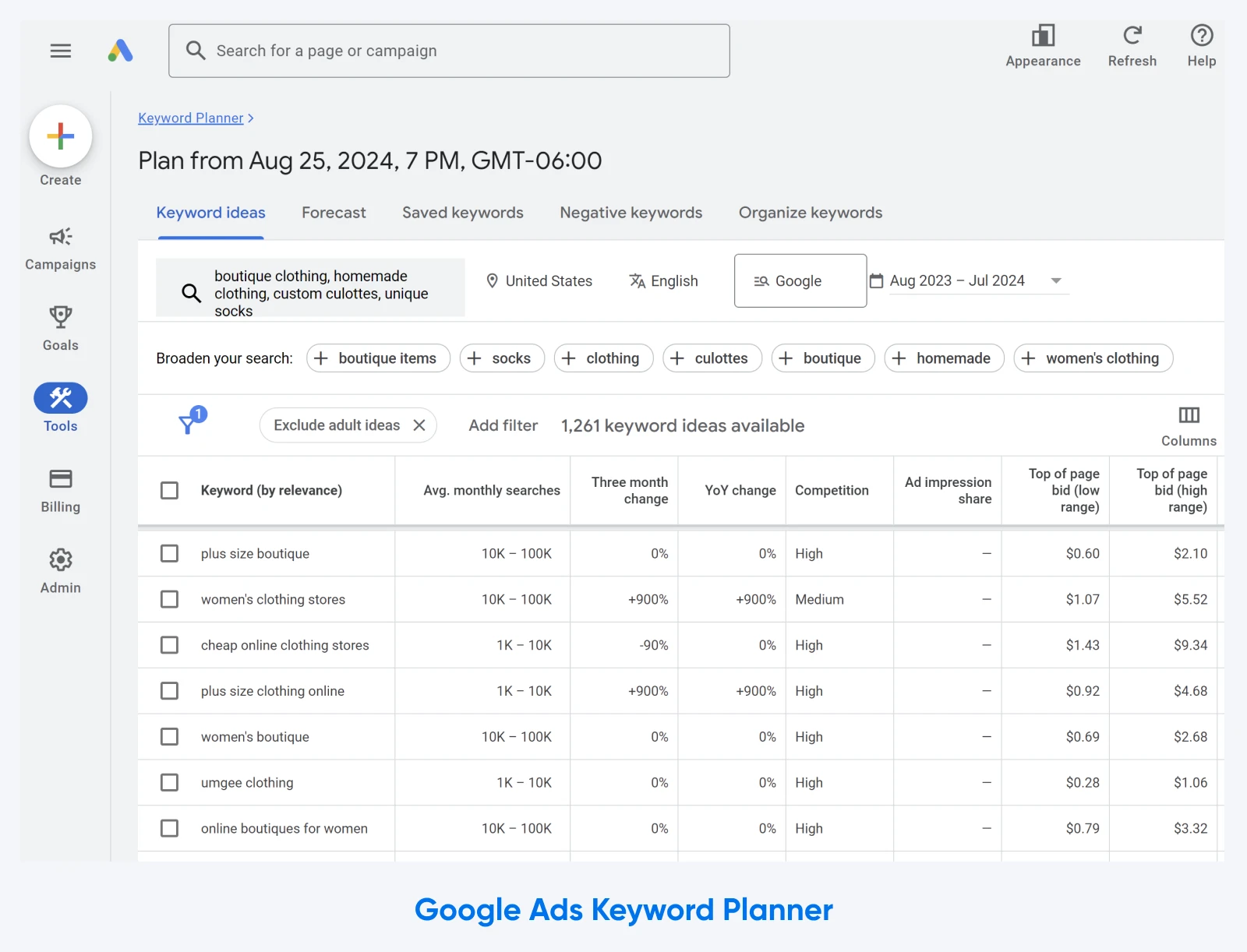The height and width of the screenshot is (952, 1247).
Task: Click the Google Ads logo
Action: [120, 51]
